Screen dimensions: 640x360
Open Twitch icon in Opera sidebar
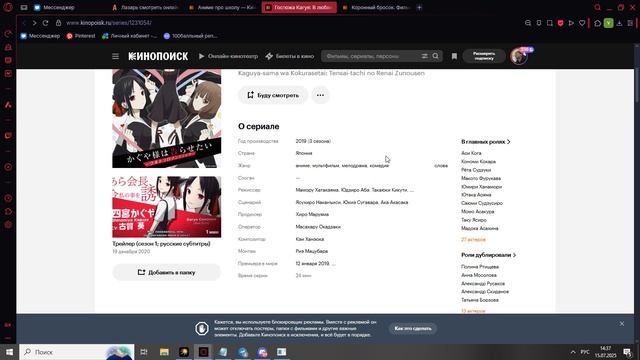tap(8, 136)
